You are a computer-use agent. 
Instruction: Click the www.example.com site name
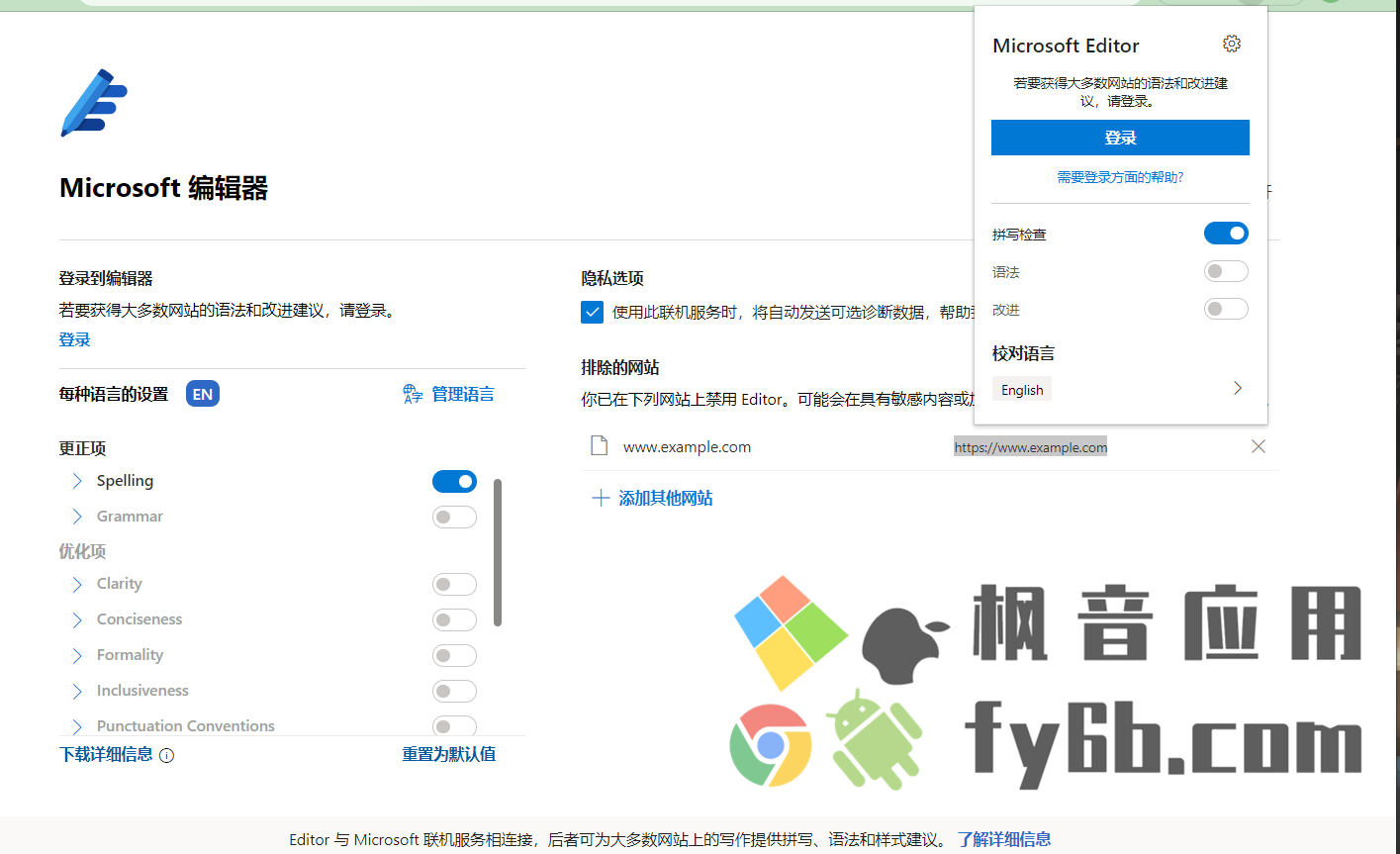(x=687, y=447)
